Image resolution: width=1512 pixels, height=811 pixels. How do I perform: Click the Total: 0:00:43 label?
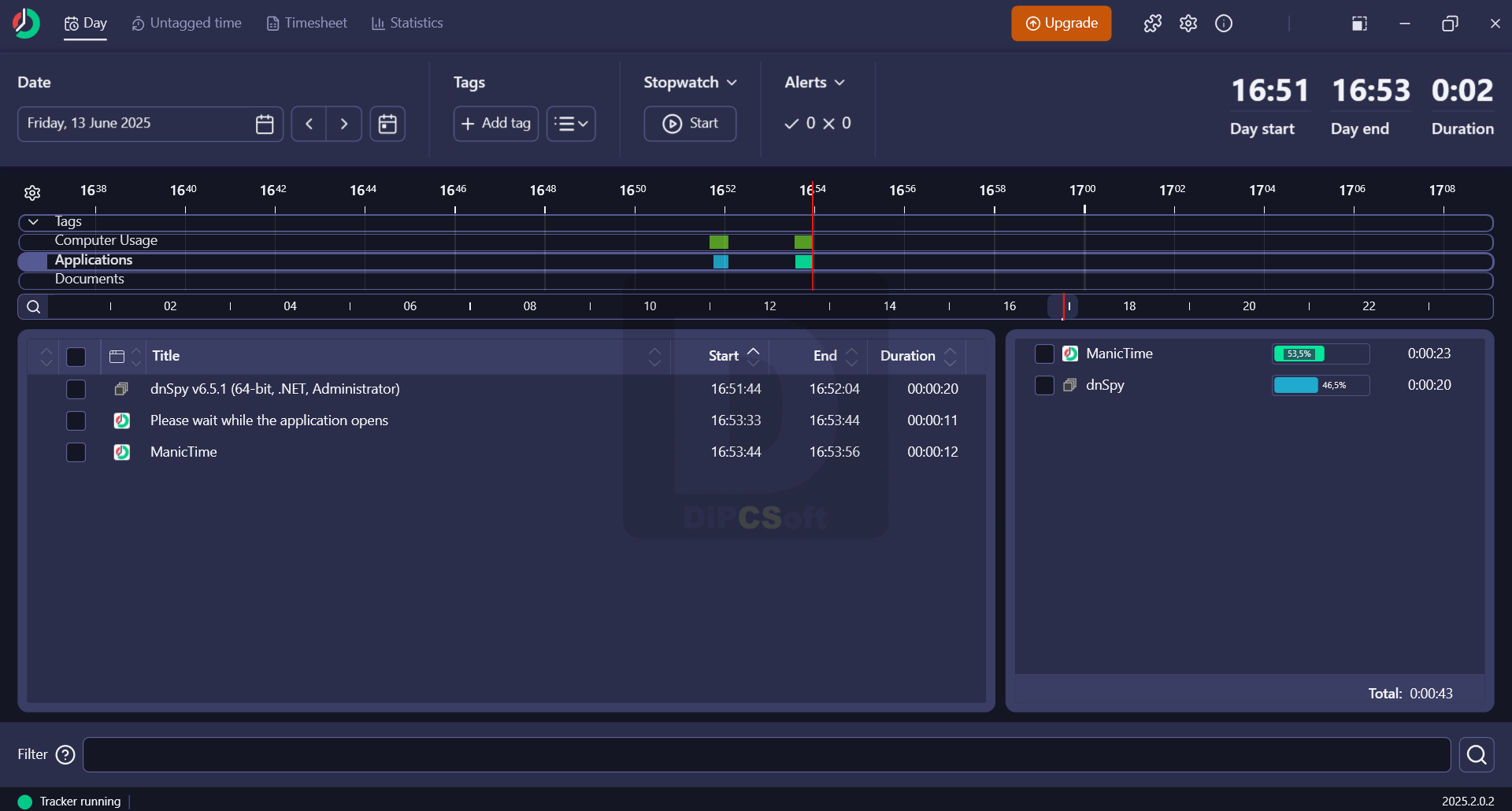pyautogui.click(x=1410, y=694)
